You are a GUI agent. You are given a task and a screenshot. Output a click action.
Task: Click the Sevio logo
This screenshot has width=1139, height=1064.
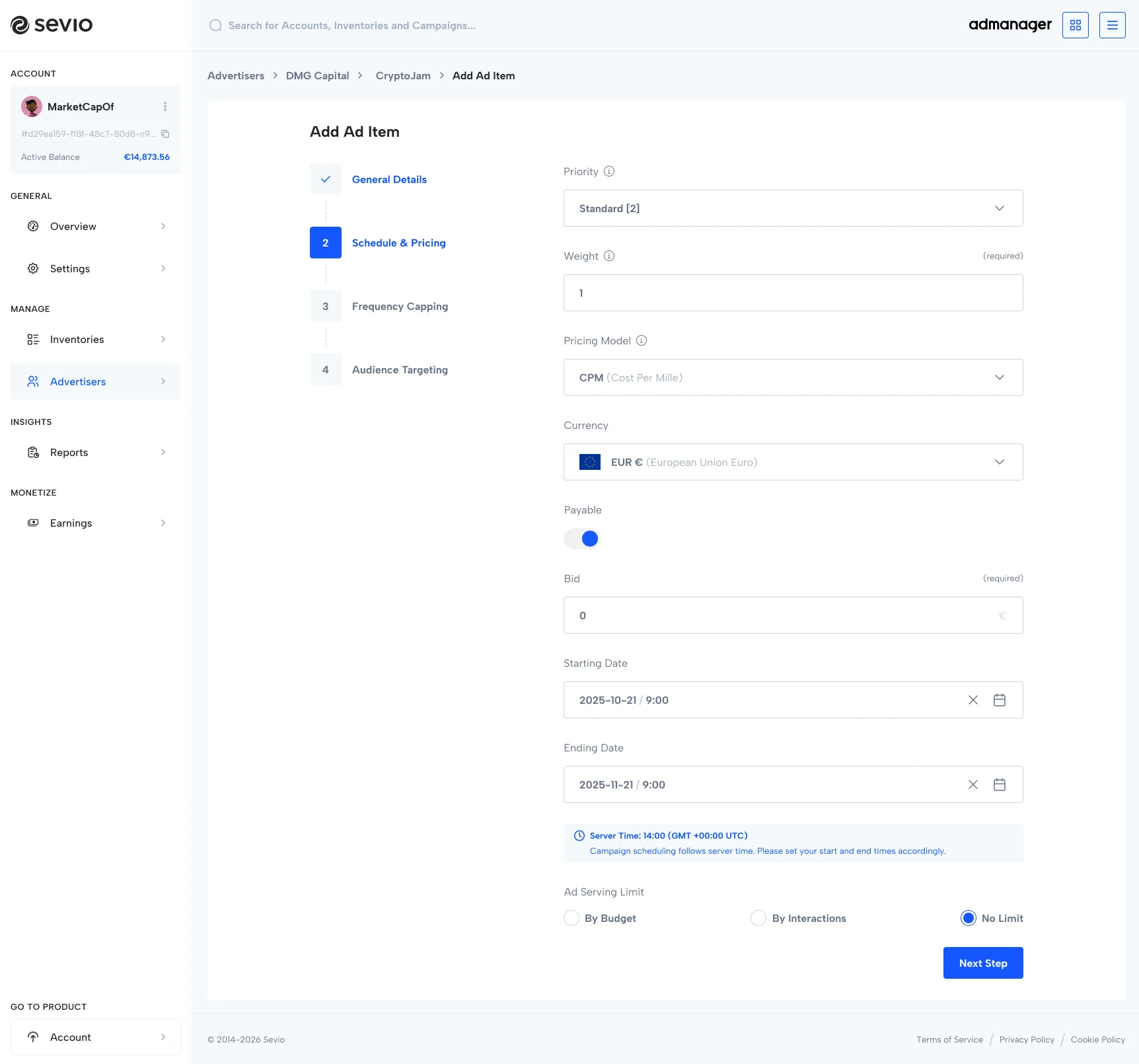tap(52, 25)
